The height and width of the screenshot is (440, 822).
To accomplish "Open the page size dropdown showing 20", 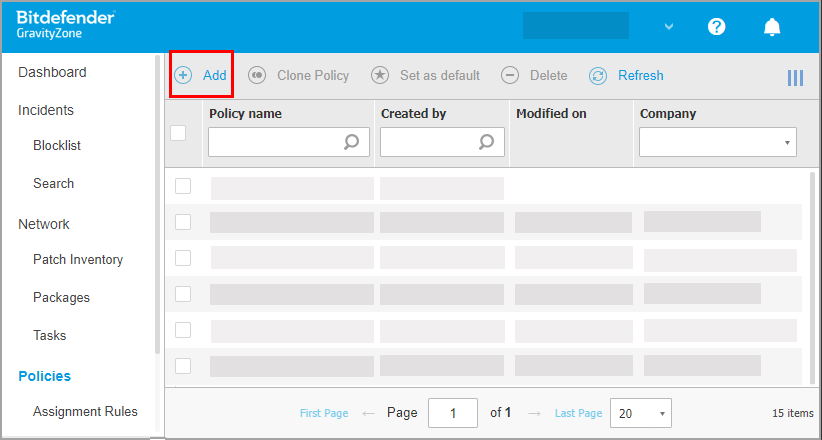I will point(639,413).
